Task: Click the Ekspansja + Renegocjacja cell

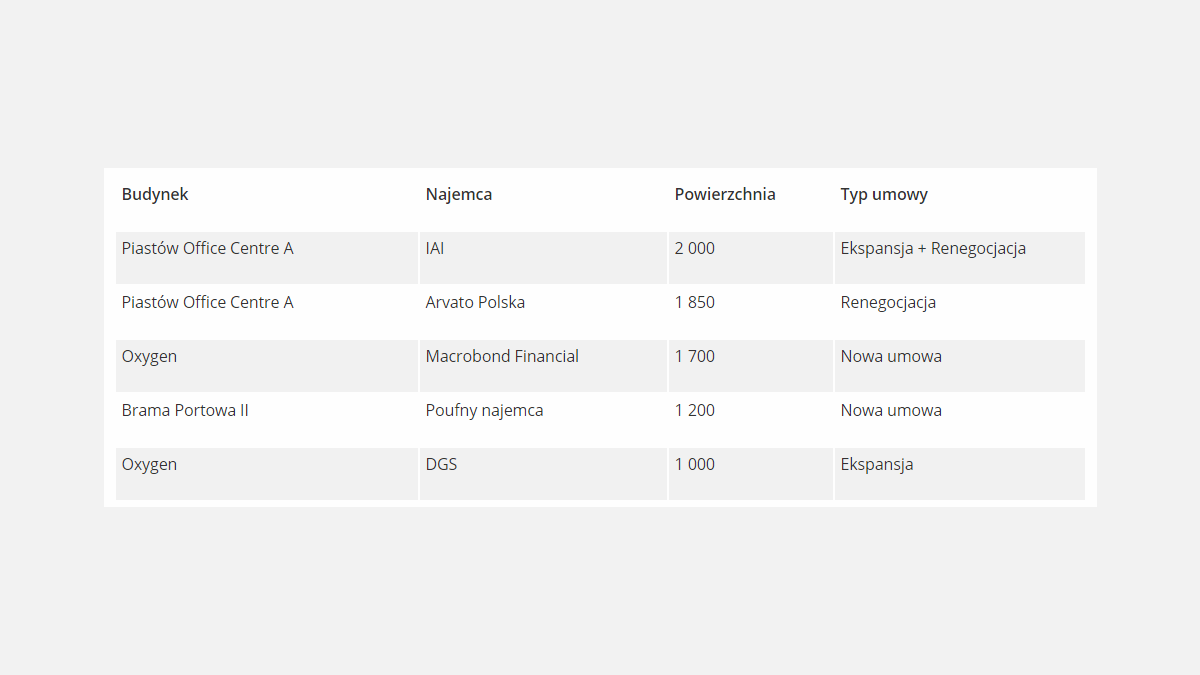Action: click(933, 248)
